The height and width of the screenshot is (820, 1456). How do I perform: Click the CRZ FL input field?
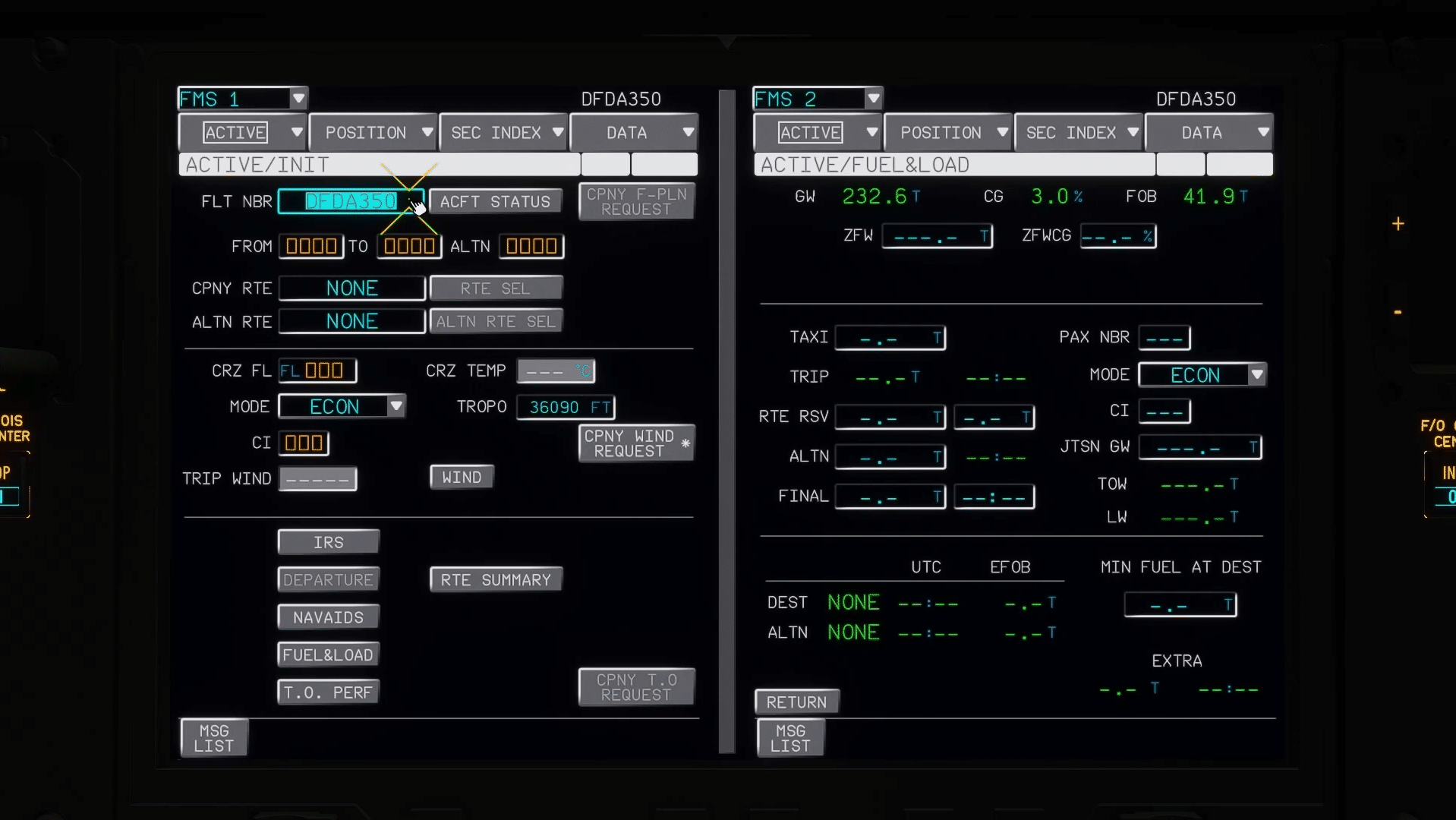tap(317, 371)
